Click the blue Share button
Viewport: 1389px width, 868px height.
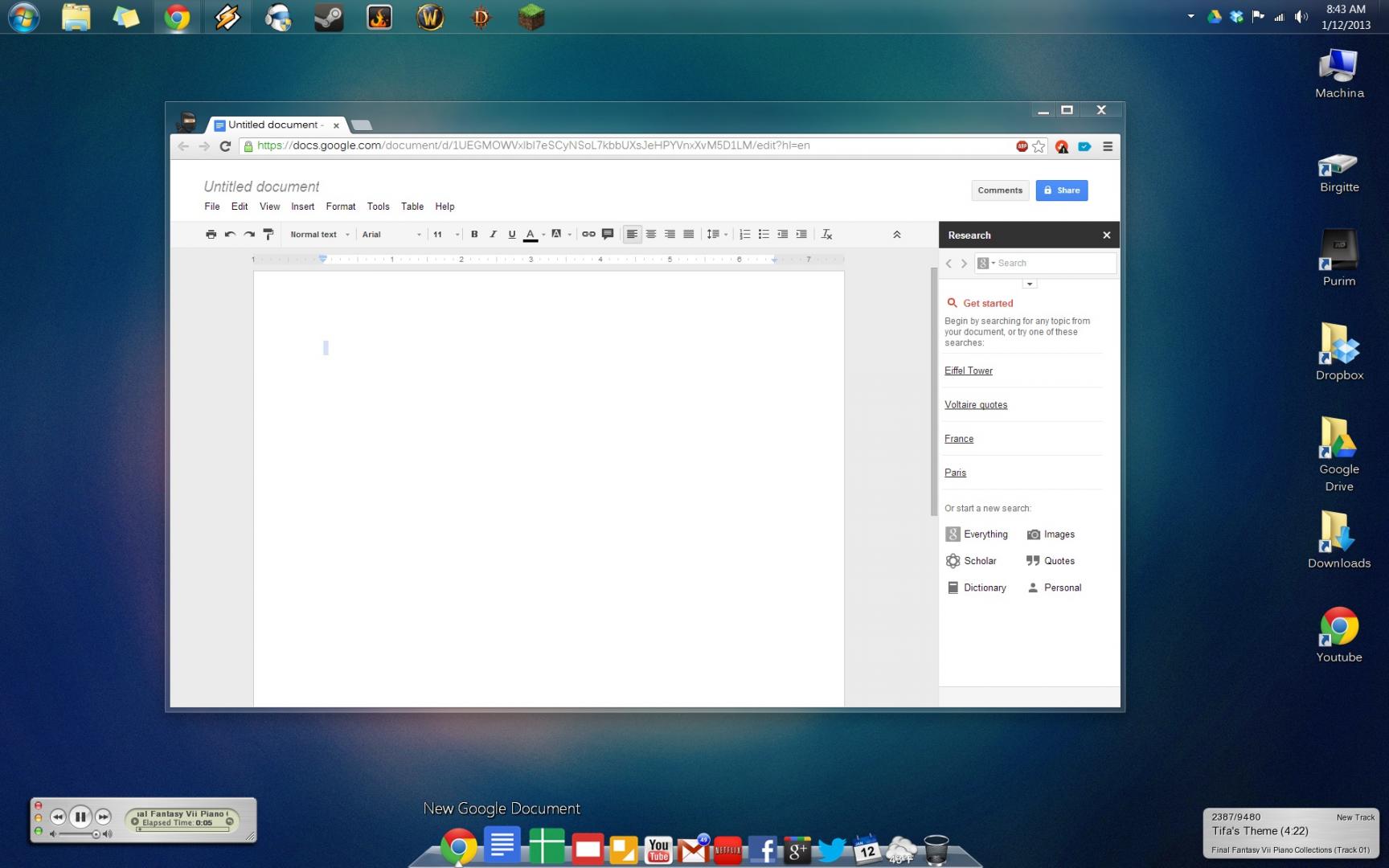coord(1061,190)
